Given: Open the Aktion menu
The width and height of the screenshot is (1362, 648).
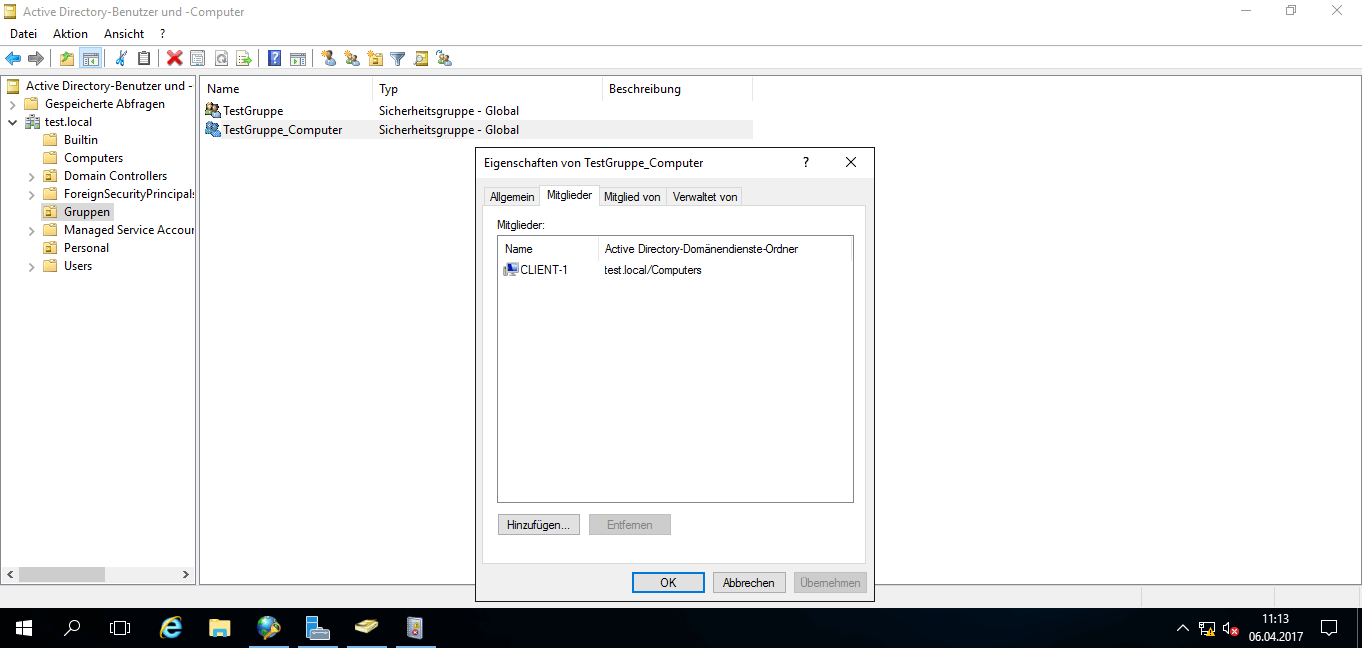Looking at the screenshot, I should click(x=71, y=34).
